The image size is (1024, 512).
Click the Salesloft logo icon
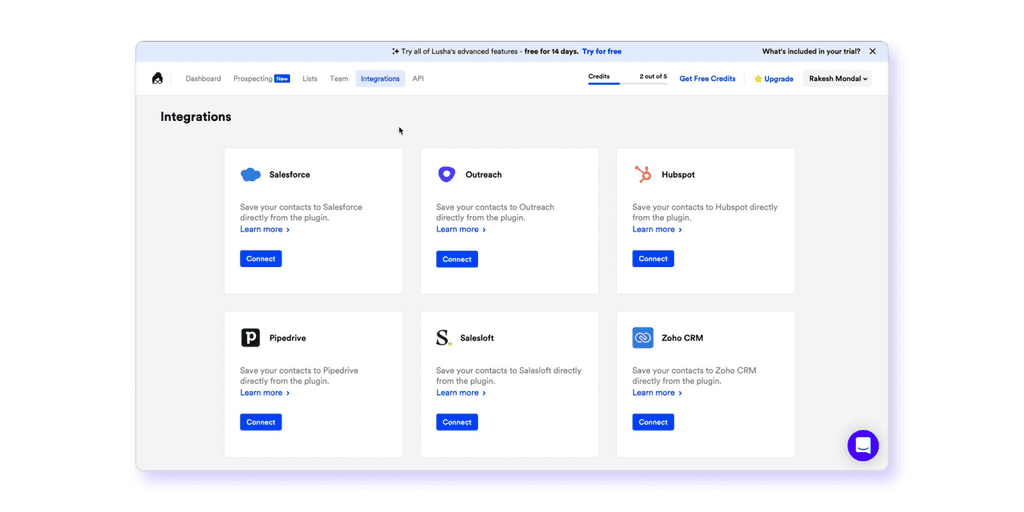444,338
